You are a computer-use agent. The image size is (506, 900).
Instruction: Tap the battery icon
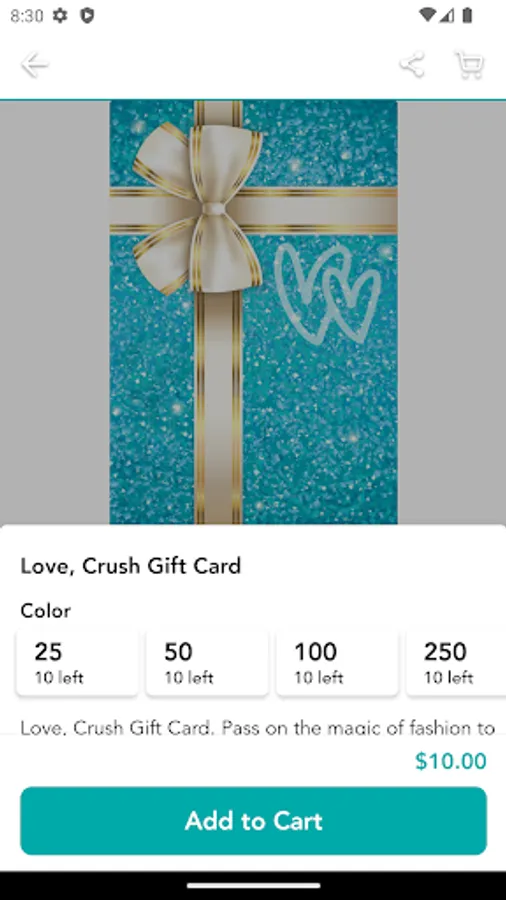(x=467, y=15)
